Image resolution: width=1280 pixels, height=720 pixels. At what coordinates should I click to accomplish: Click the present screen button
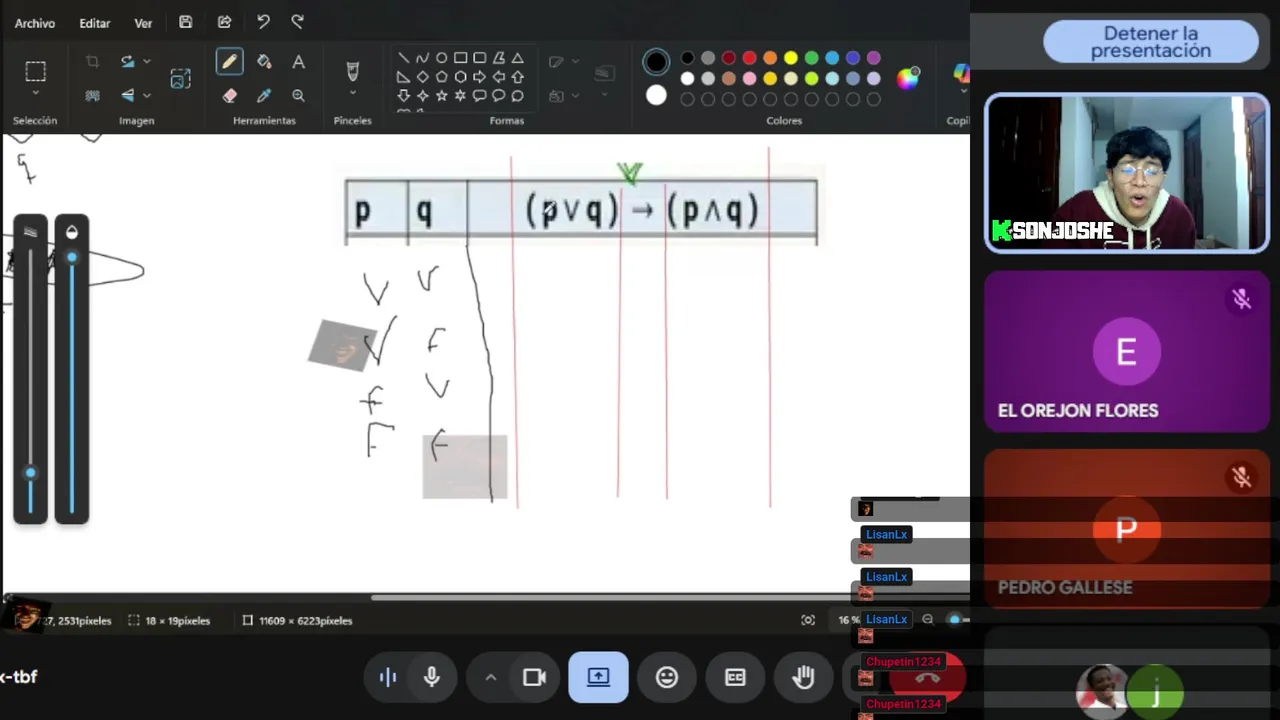(x=598, y=677)
